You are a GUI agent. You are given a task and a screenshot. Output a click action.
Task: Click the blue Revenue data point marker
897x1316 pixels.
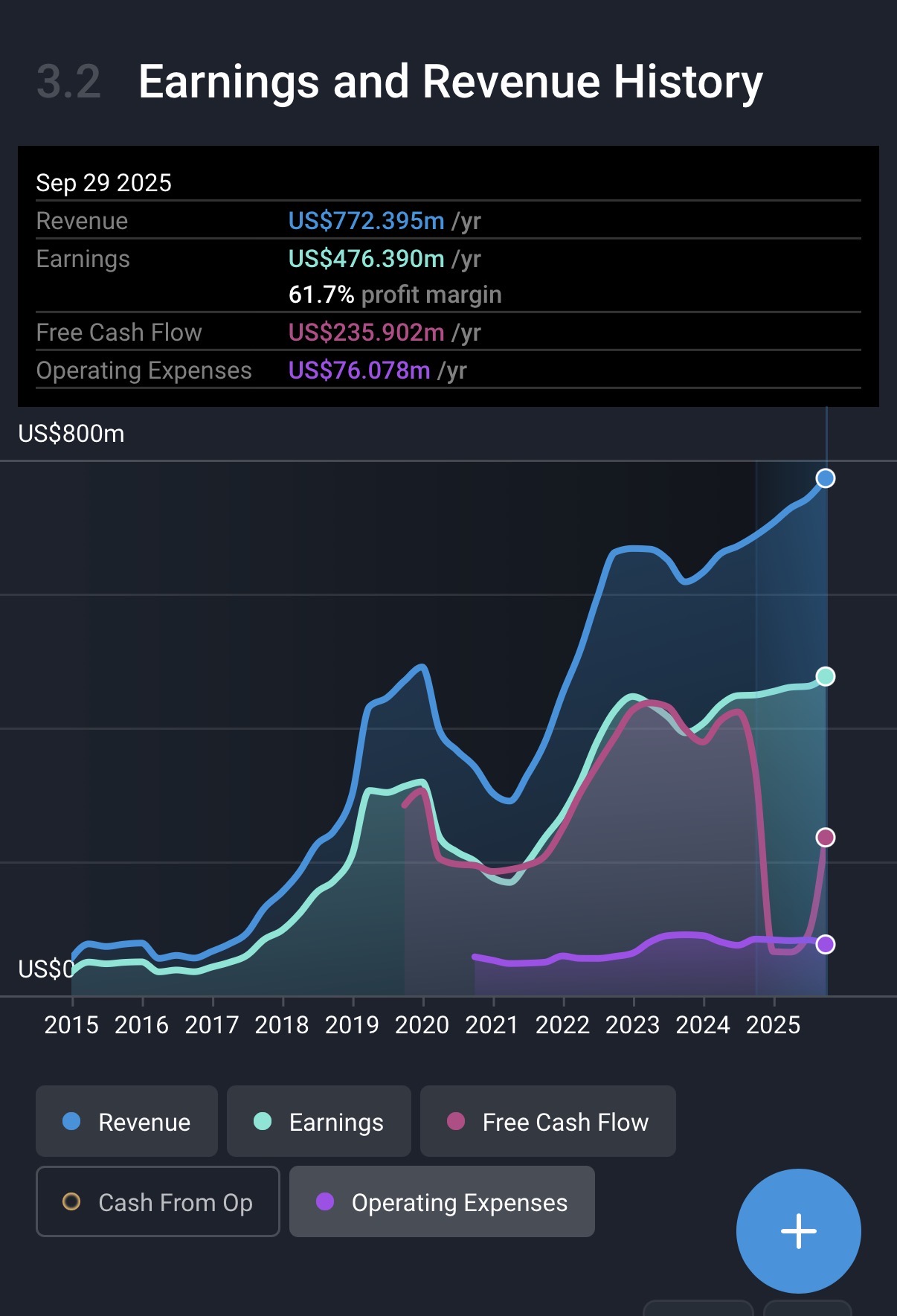tap(825, 478)
